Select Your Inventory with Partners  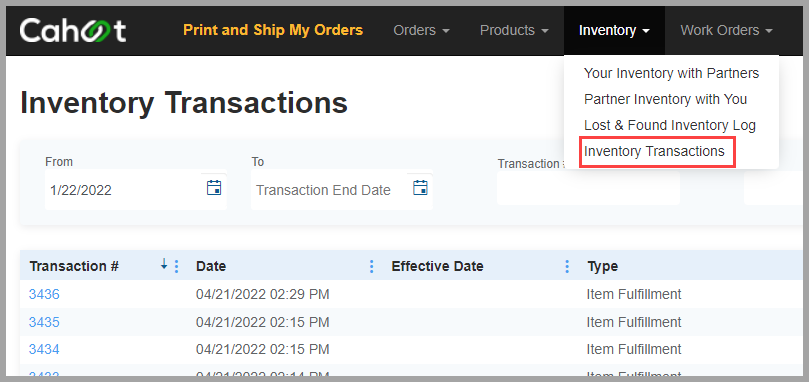[x=671, y=73]
